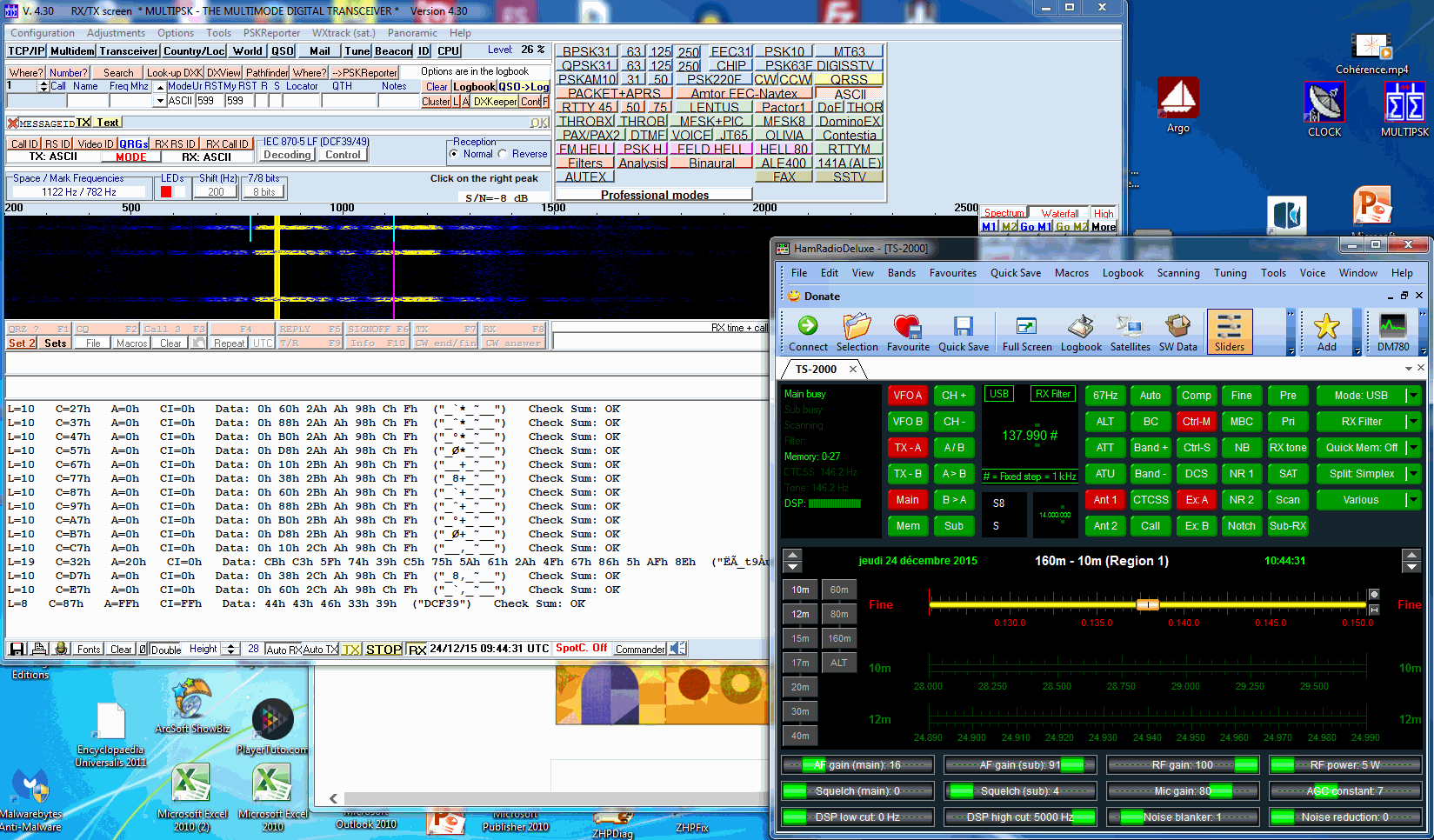Click the Look-up DXK button
Image resolution: width=1434 pixels, height=840 pixels.
[x=174, y=73]
